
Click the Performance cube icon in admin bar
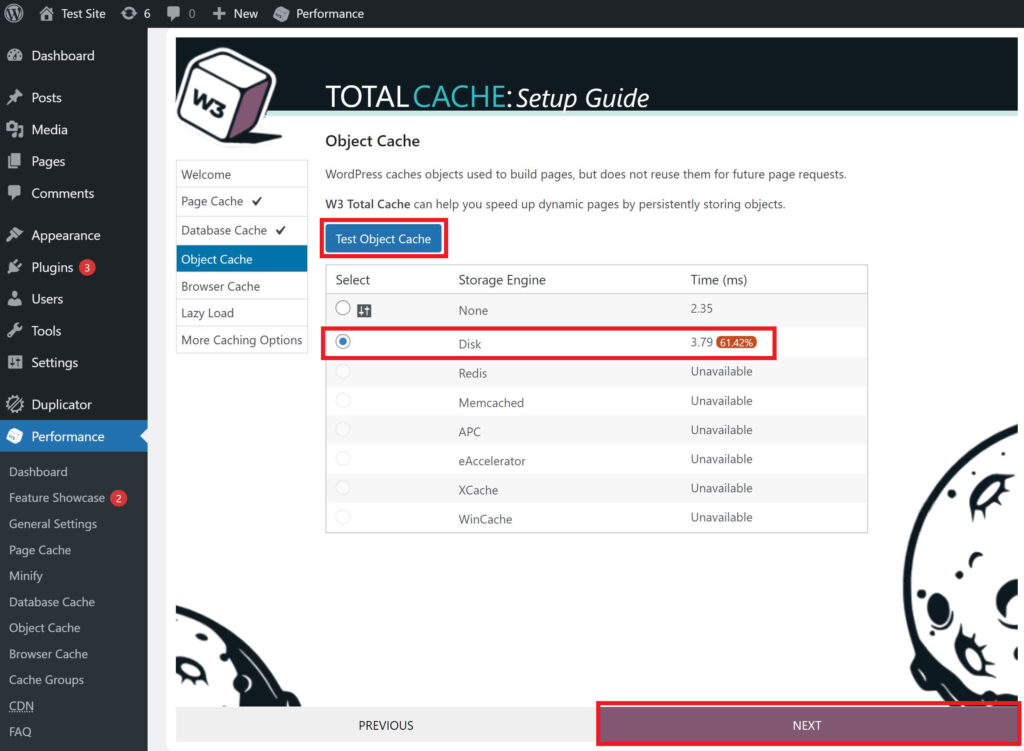click(281, 14)
